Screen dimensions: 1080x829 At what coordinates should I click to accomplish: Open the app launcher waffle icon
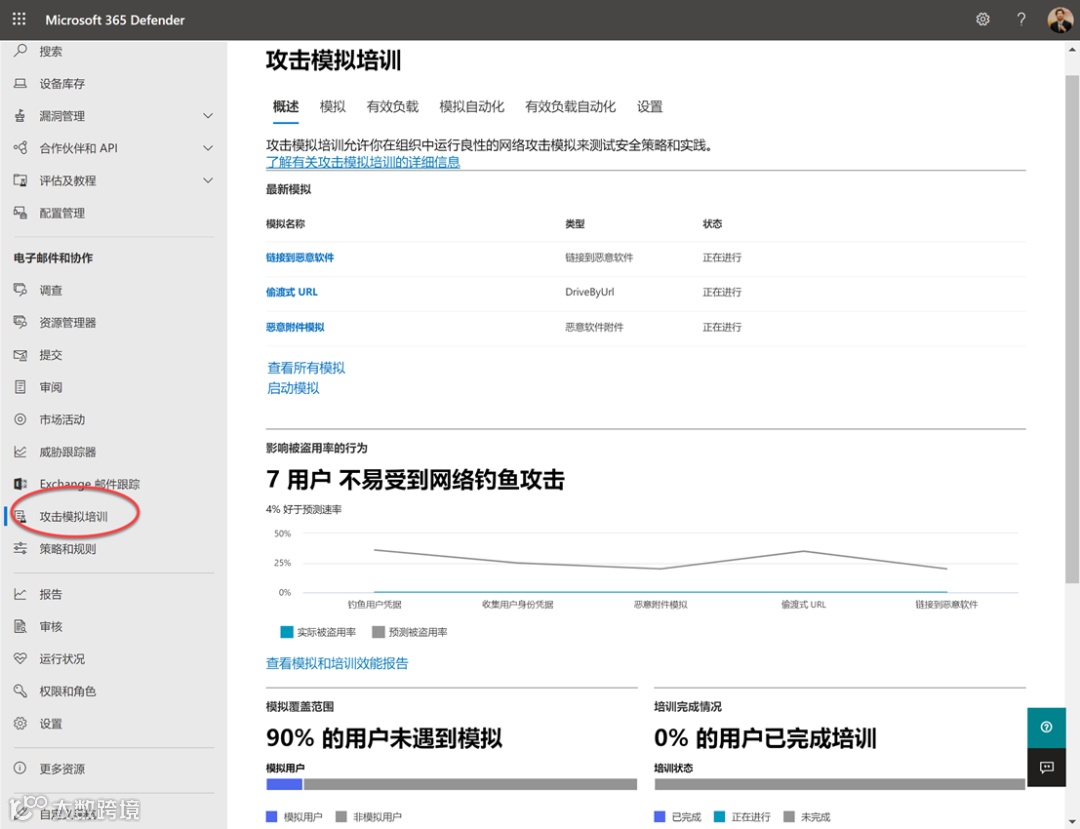19,19
